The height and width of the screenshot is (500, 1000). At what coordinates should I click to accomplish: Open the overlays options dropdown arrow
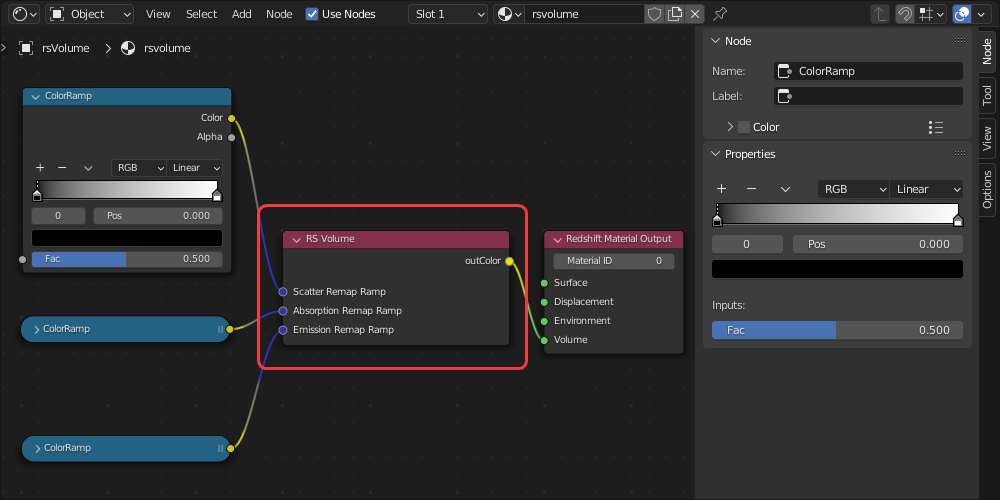coord(981,14)
